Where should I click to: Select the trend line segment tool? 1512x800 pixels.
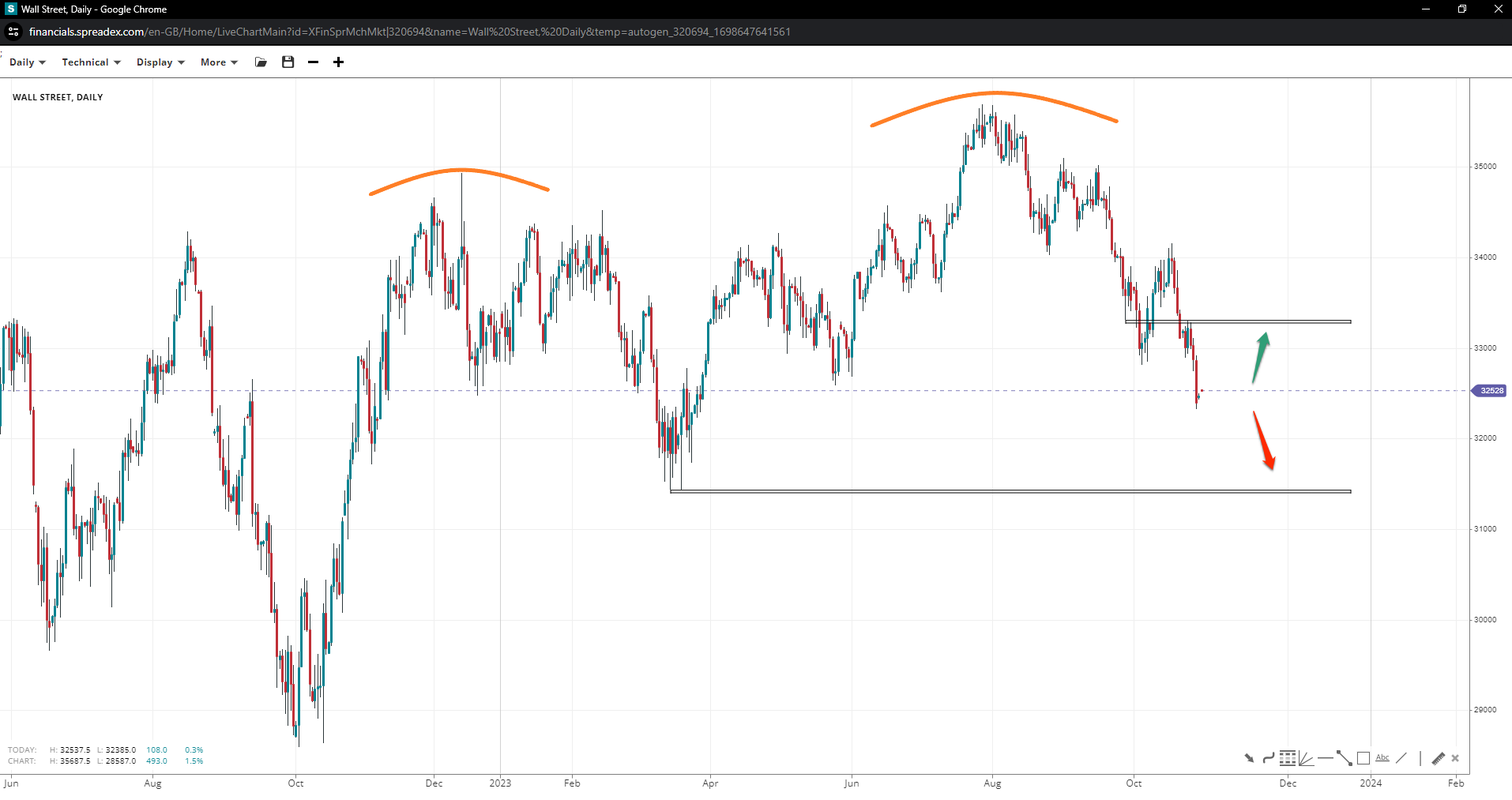(1344, 758)
